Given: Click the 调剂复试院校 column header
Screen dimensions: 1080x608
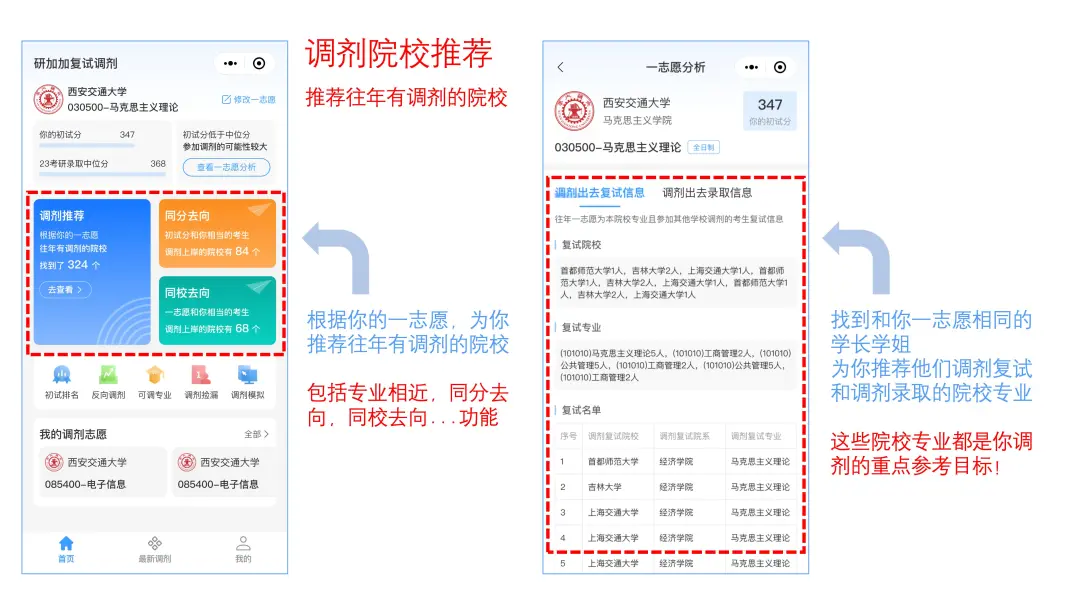Looking at the screenshot, I should 613,436.
